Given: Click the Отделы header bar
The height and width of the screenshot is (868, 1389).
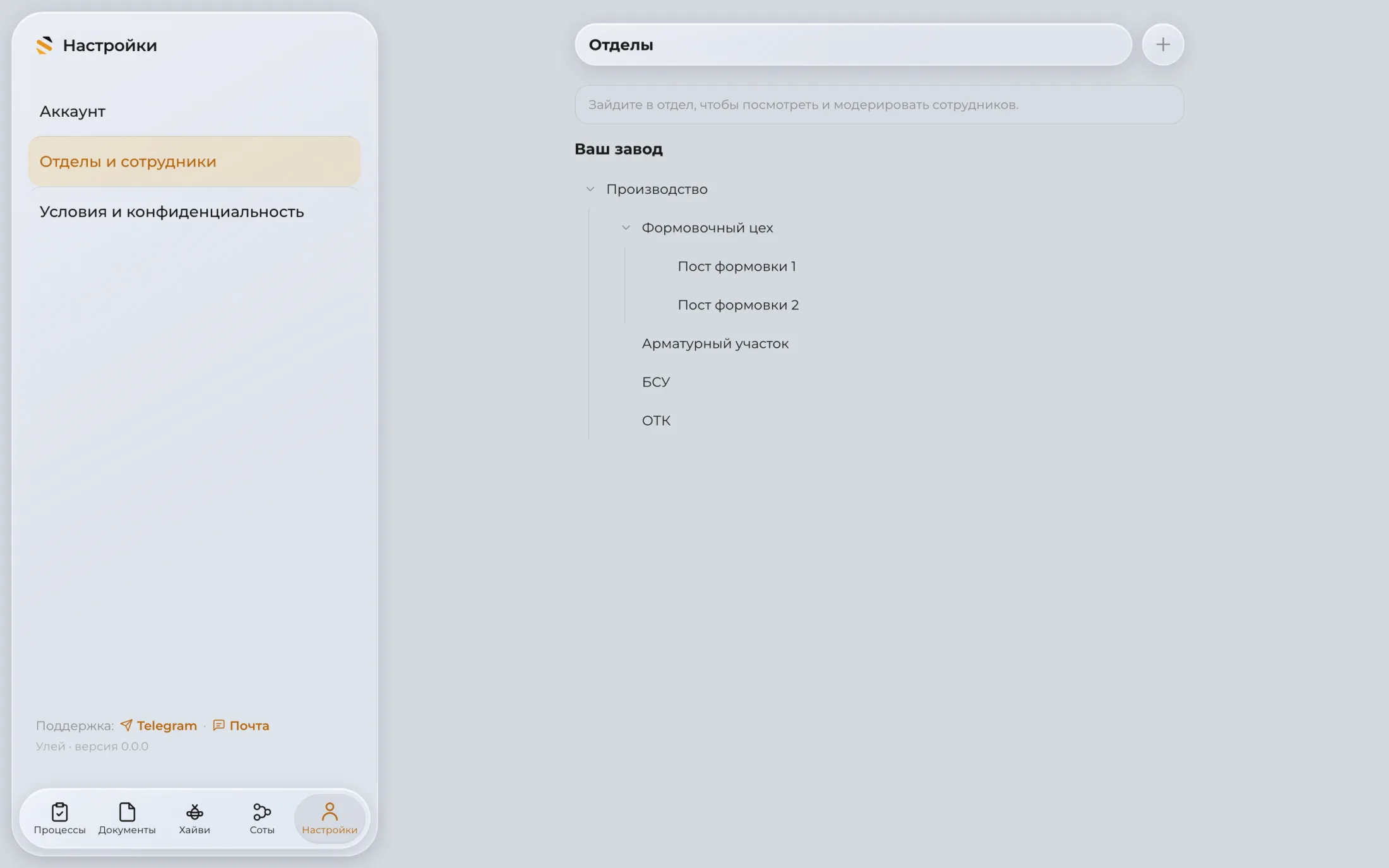Looking at the screenshot, I should 853,45.
